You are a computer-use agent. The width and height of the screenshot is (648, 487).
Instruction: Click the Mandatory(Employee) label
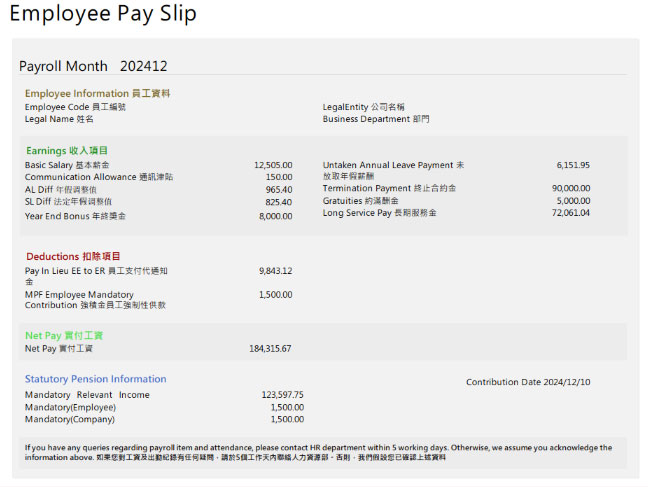click(70, 407)
